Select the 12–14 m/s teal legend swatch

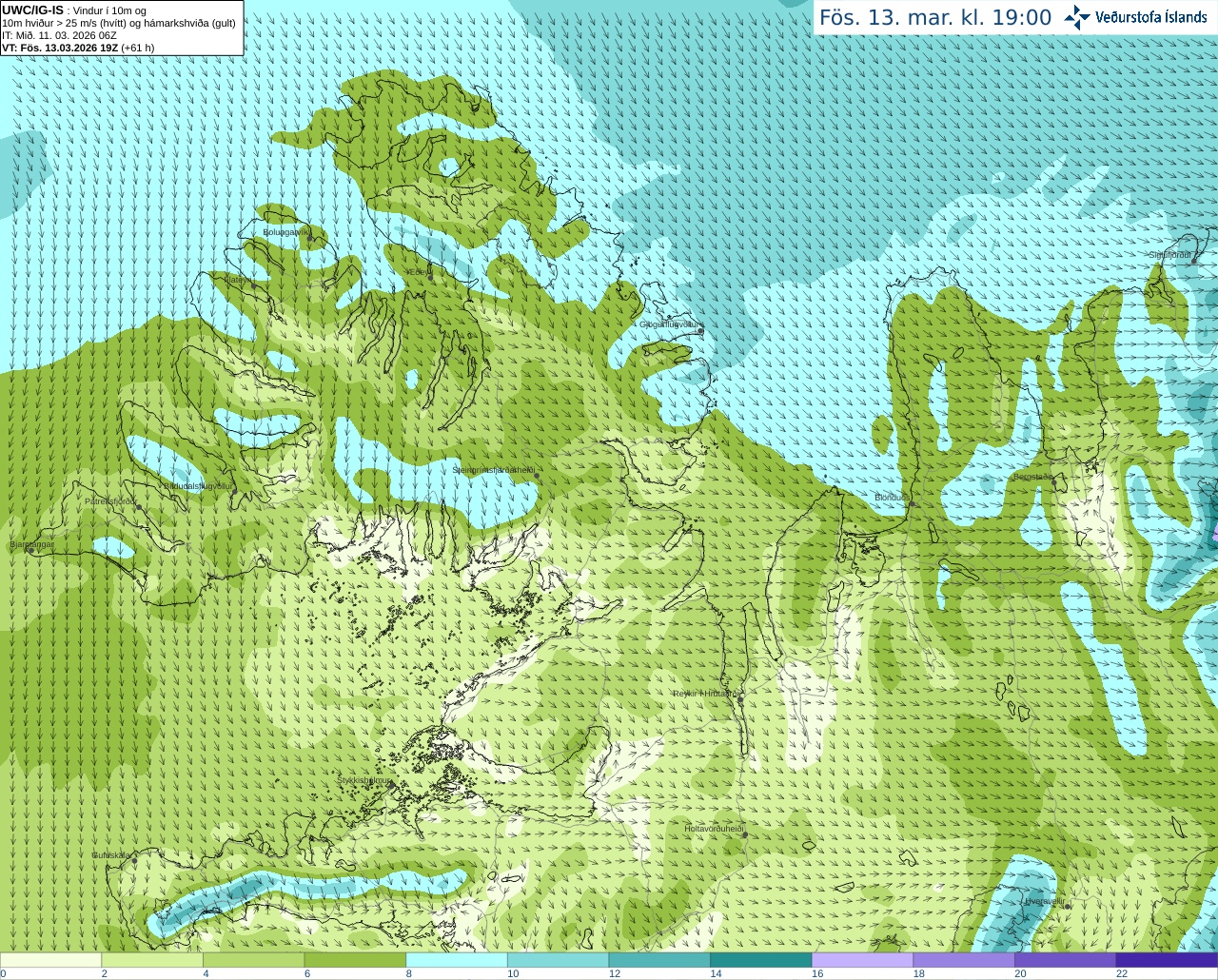tap(659, 960)
